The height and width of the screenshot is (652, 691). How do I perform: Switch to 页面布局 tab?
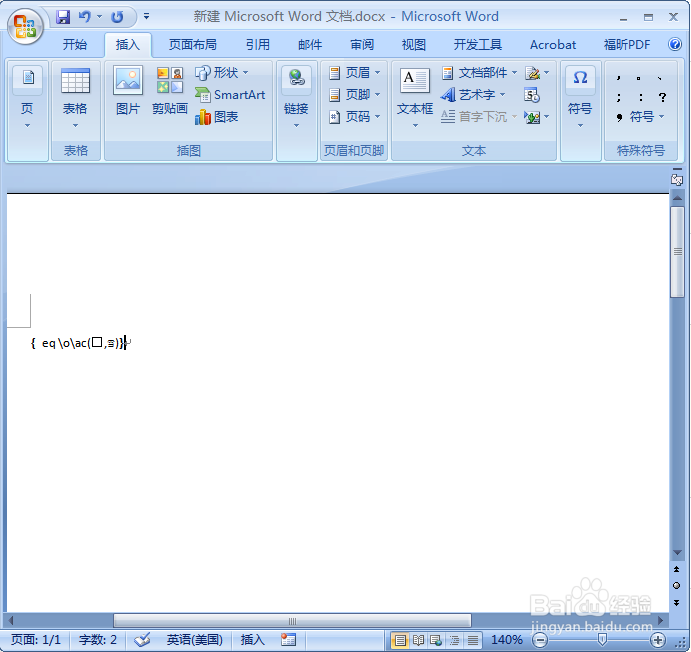[x=193, y=44]
